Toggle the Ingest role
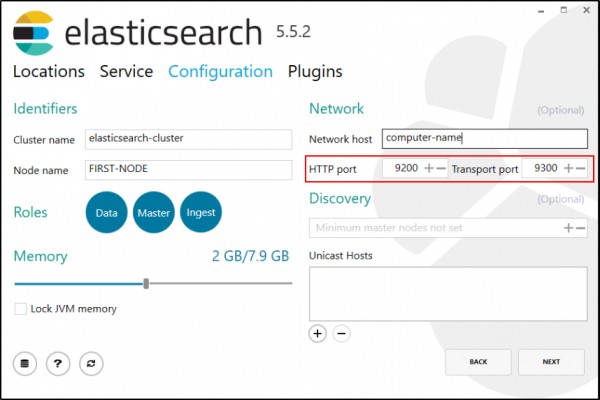Screen dimensions: 600x400 [201, 212]
